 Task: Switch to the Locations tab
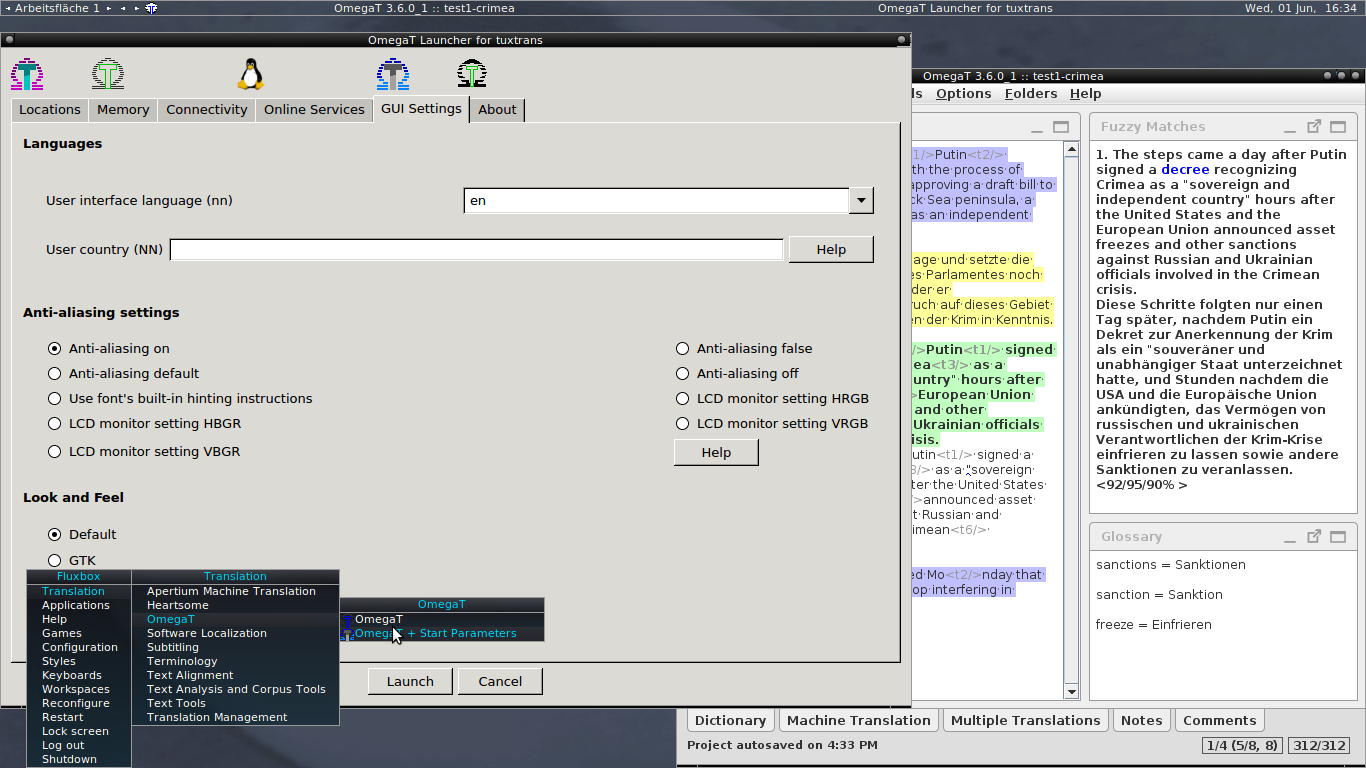coord(50,110)
